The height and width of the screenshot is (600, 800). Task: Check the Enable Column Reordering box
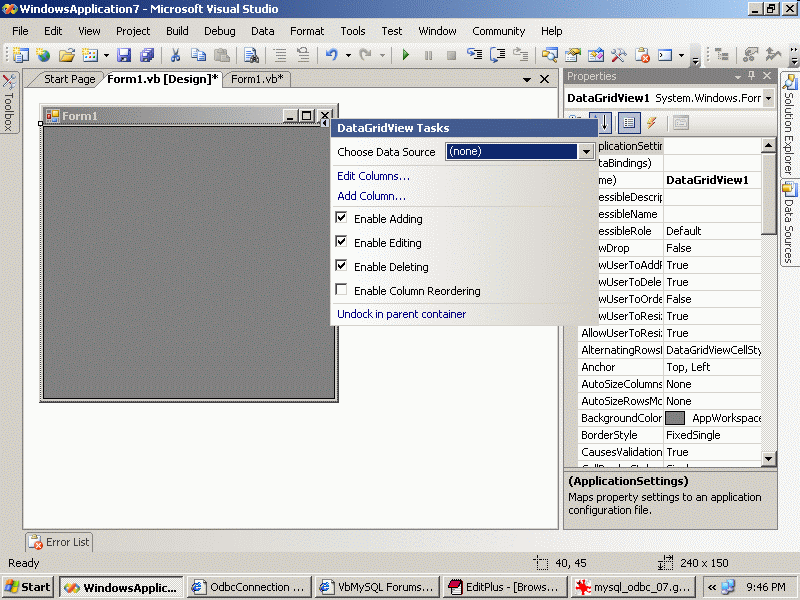[x=342, y=290]
